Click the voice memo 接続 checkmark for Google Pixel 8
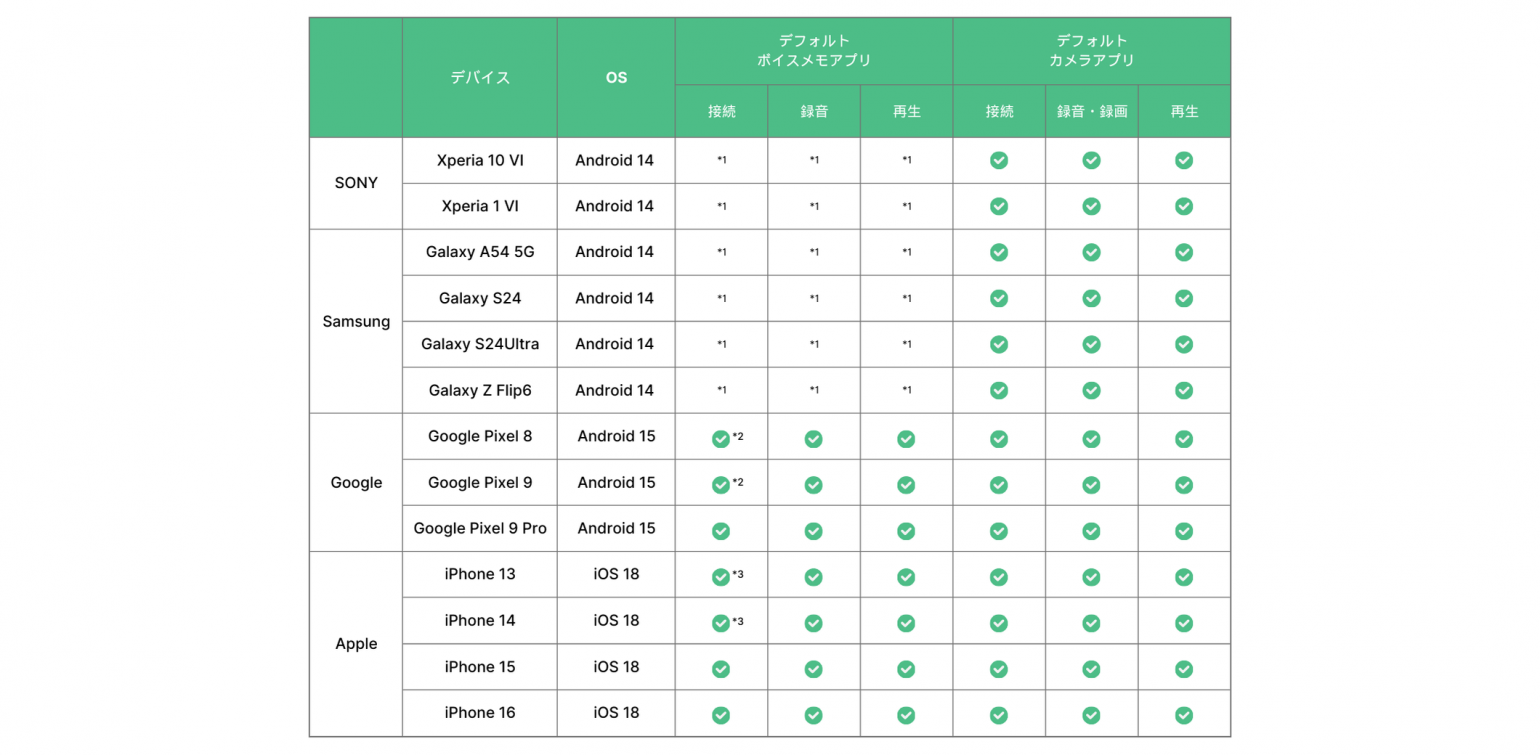1540x755 pixels. point(720,439)
